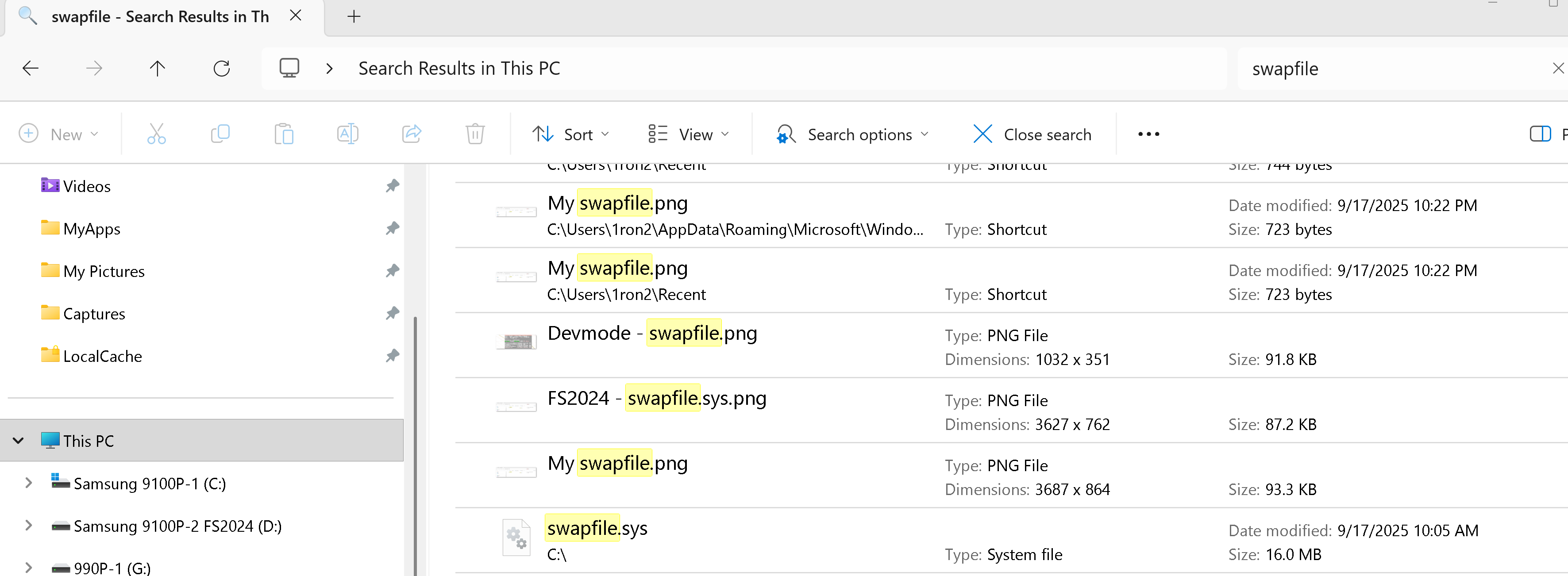Refresh the search results
Image resolution: width=1568 pixels, height=576 pixels.
click(x=222, y=68)
